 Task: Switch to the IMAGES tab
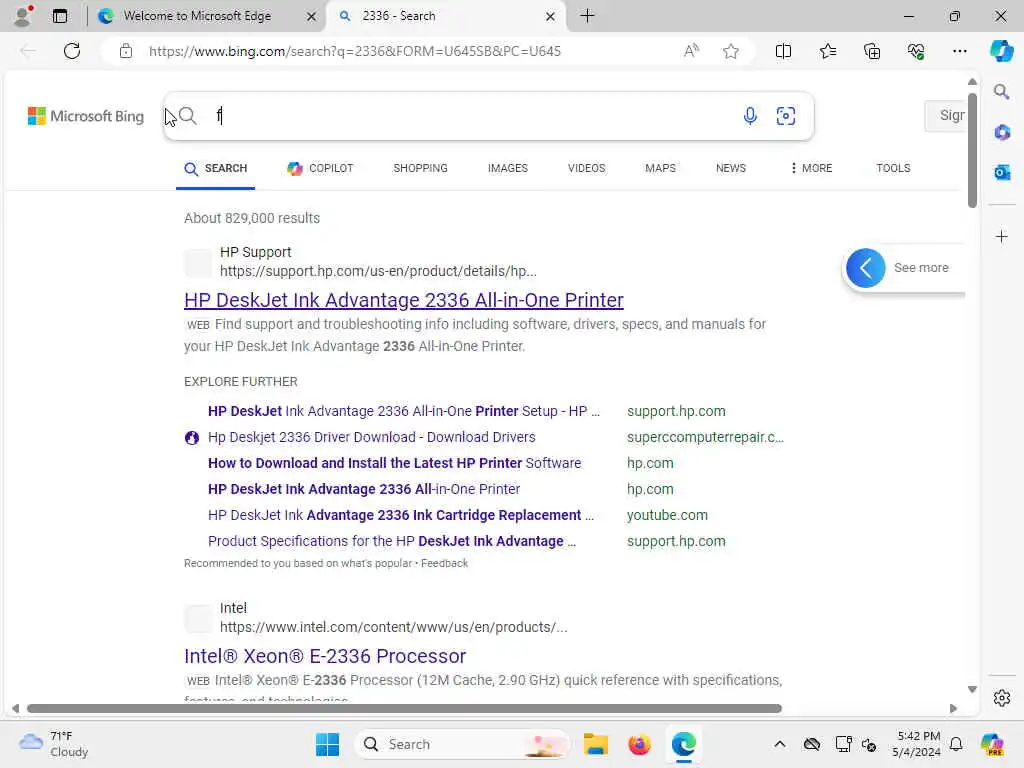(x=507, y=168)
